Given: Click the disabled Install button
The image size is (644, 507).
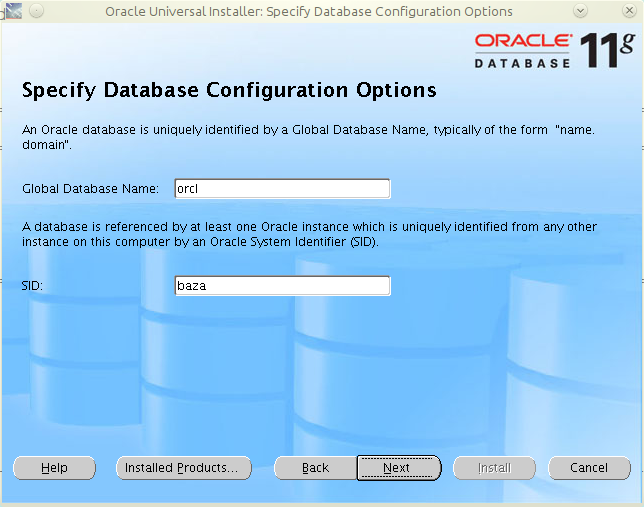Looking at the screenshot, I should [x=494, y=468].
